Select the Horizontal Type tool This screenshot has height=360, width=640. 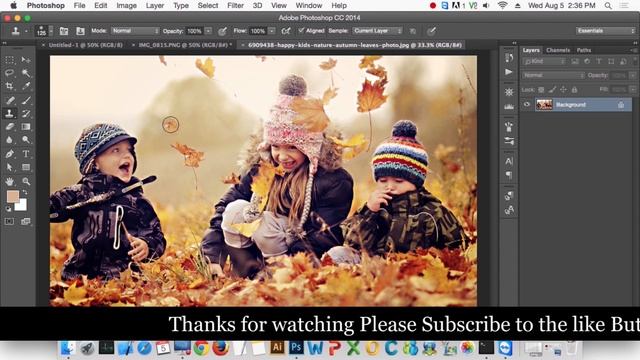coord(26,154)
